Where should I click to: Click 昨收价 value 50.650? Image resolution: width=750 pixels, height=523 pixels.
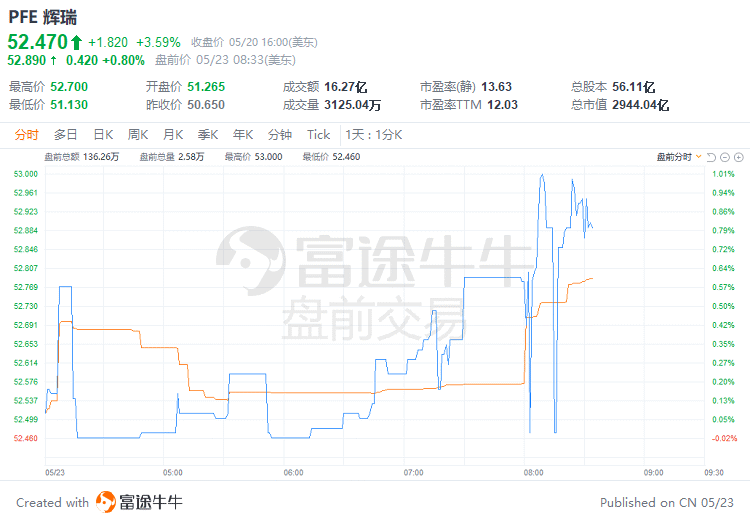[x=206, y=105]
